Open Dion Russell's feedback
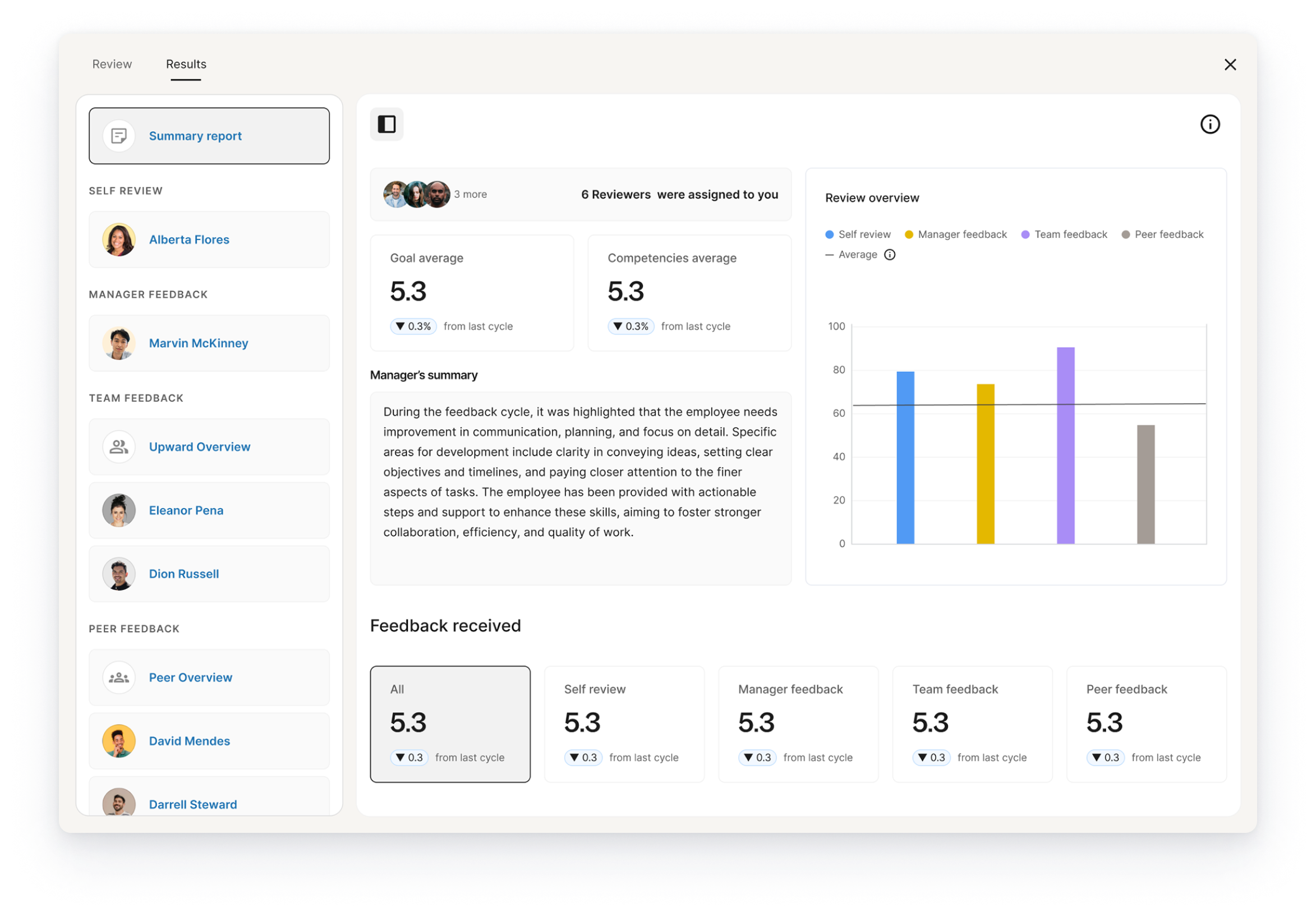This screenshot has width=1316, height=917. point(183,574)
